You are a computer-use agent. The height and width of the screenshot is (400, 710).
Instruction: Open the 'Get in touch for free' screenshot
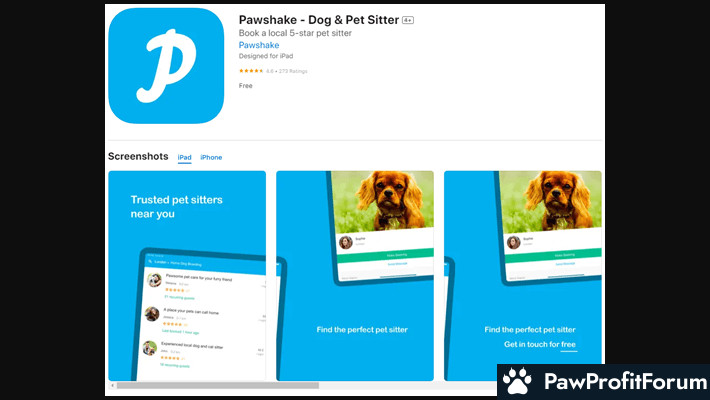523,275
